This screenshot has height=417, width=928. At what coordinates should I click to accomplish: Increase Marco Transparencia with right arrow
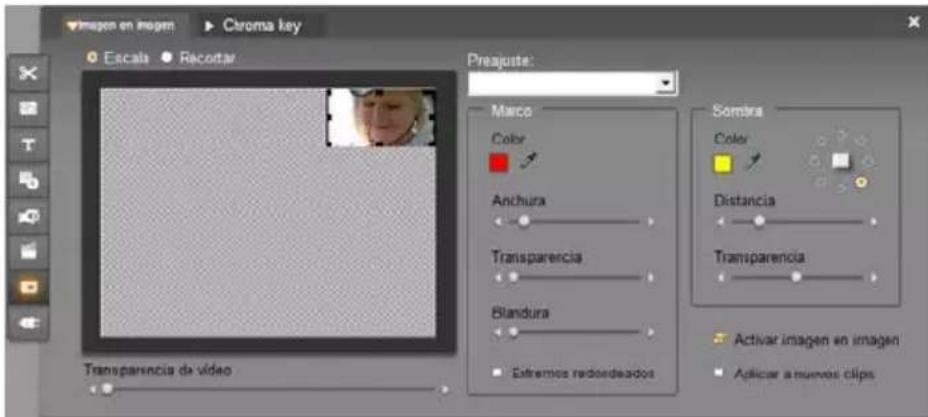pyautogui.click(x=650, y=277)
